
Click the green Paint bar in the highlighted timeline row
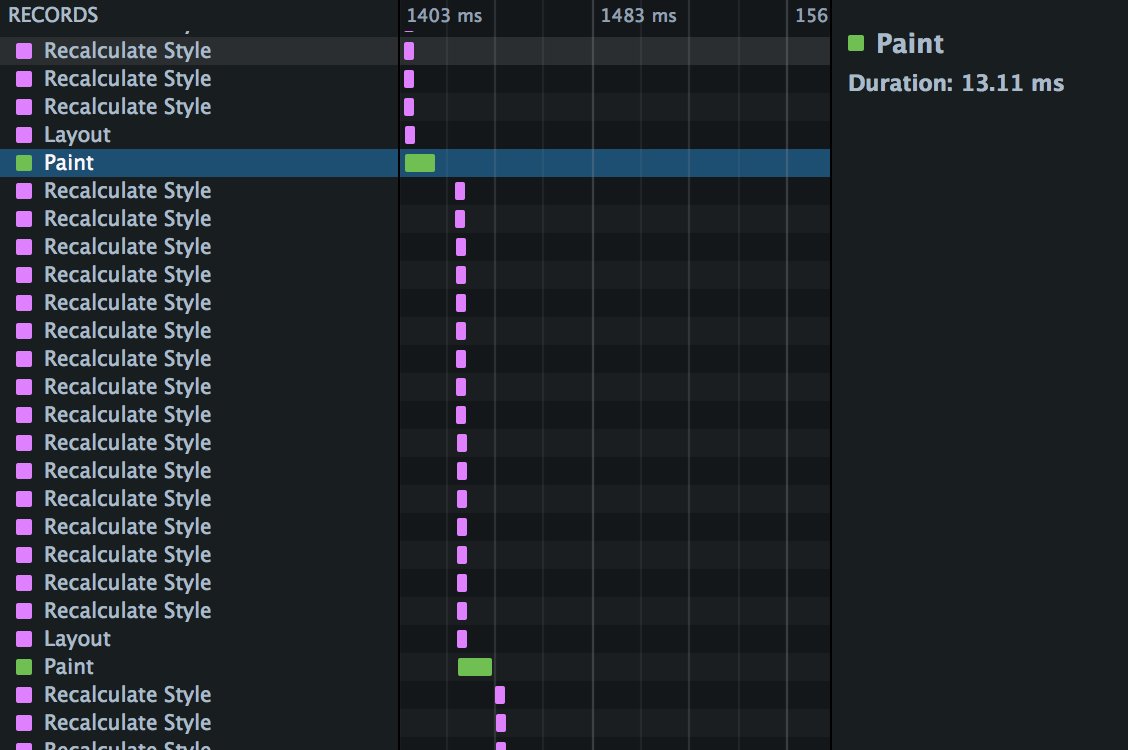pos(420,163)
